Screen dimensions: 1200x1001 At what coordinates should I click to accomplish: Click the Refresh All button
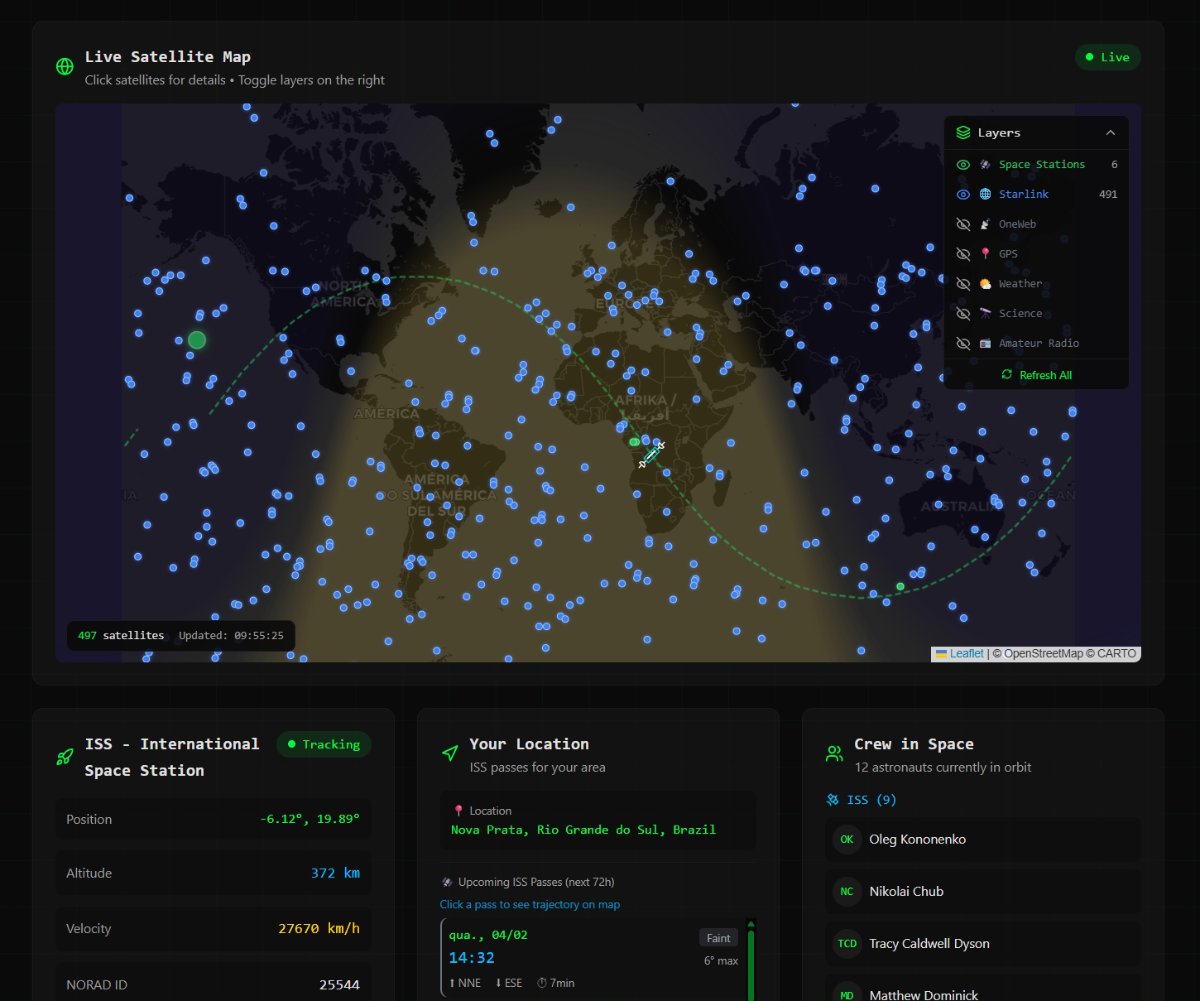1036,374
